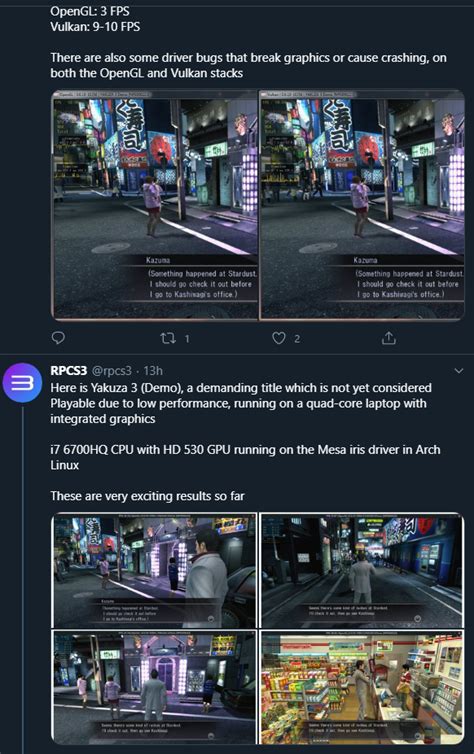Expand the tweet options chevron
474x754 pixels.
459,371
